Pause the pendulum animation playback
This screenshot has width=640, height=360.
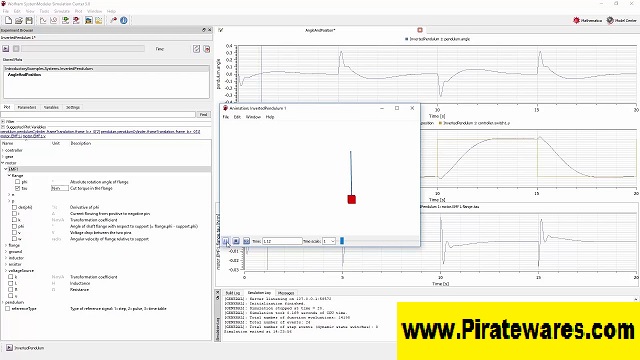pos(225,241)
